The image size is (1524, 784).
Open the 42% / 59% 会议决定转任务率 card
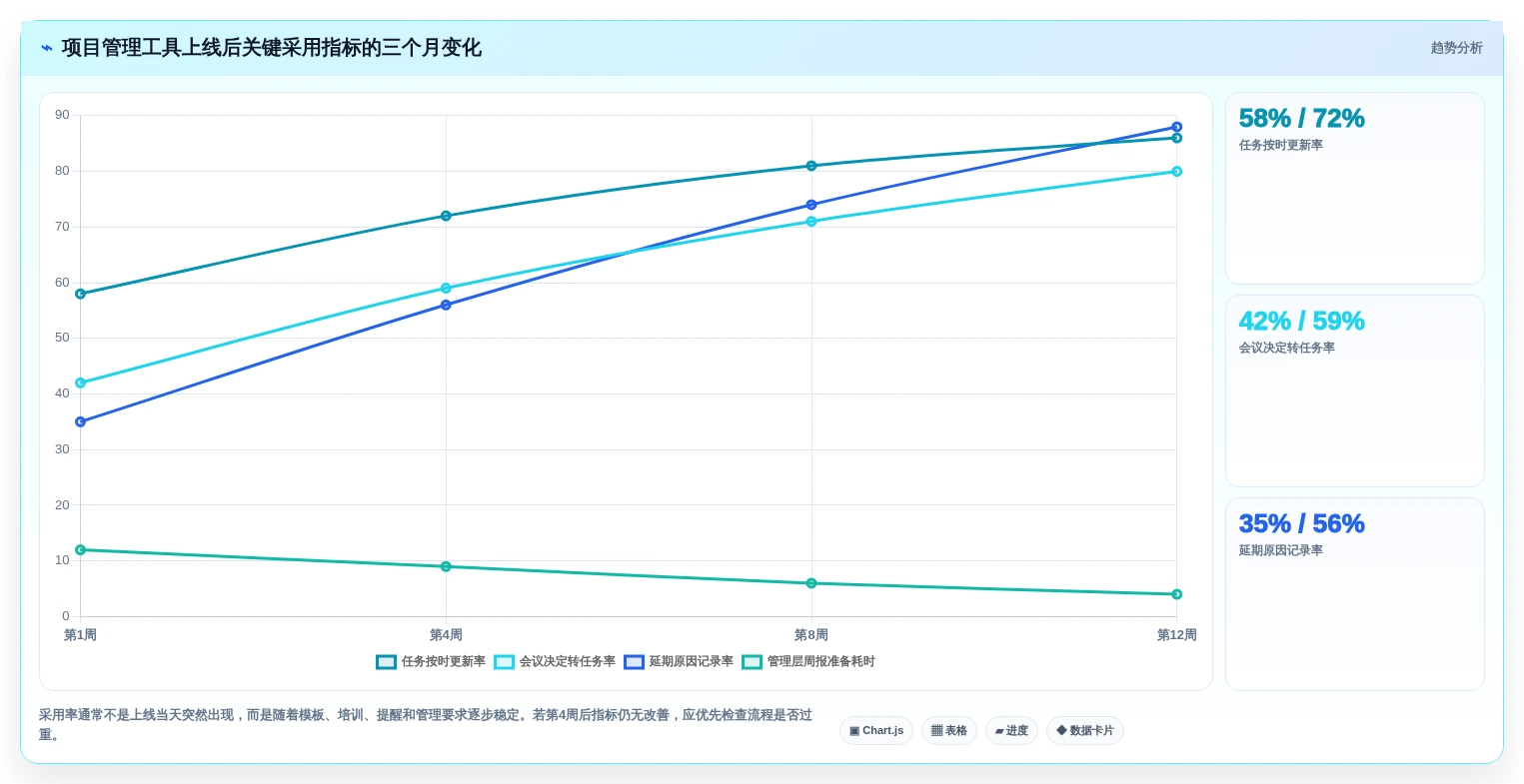pyautogui.click(x=1355, y=392)
